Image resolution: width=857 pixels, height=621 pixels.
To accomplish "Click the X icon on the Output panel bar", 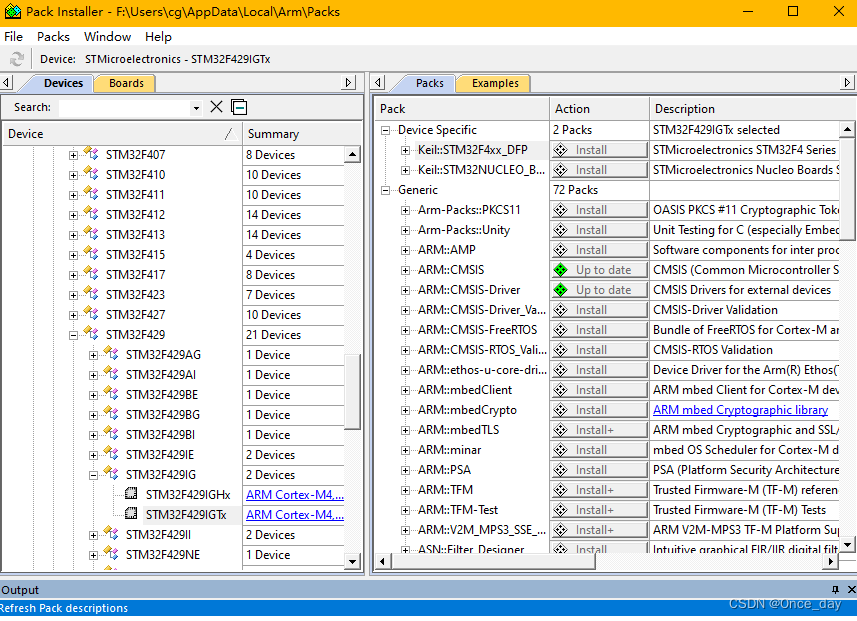I will click(852, 589).
